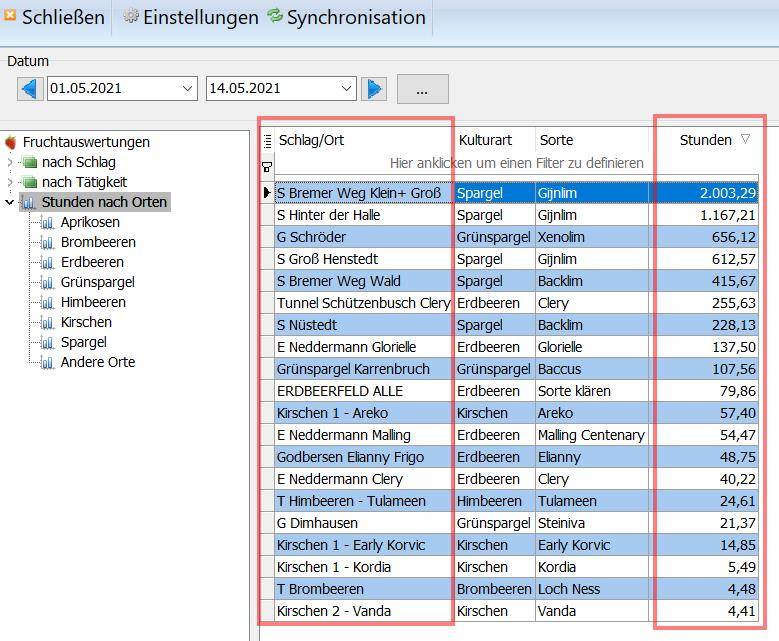Click the 656,12 Stunden value
Screen dimensions: 779x641
(733, 237)
